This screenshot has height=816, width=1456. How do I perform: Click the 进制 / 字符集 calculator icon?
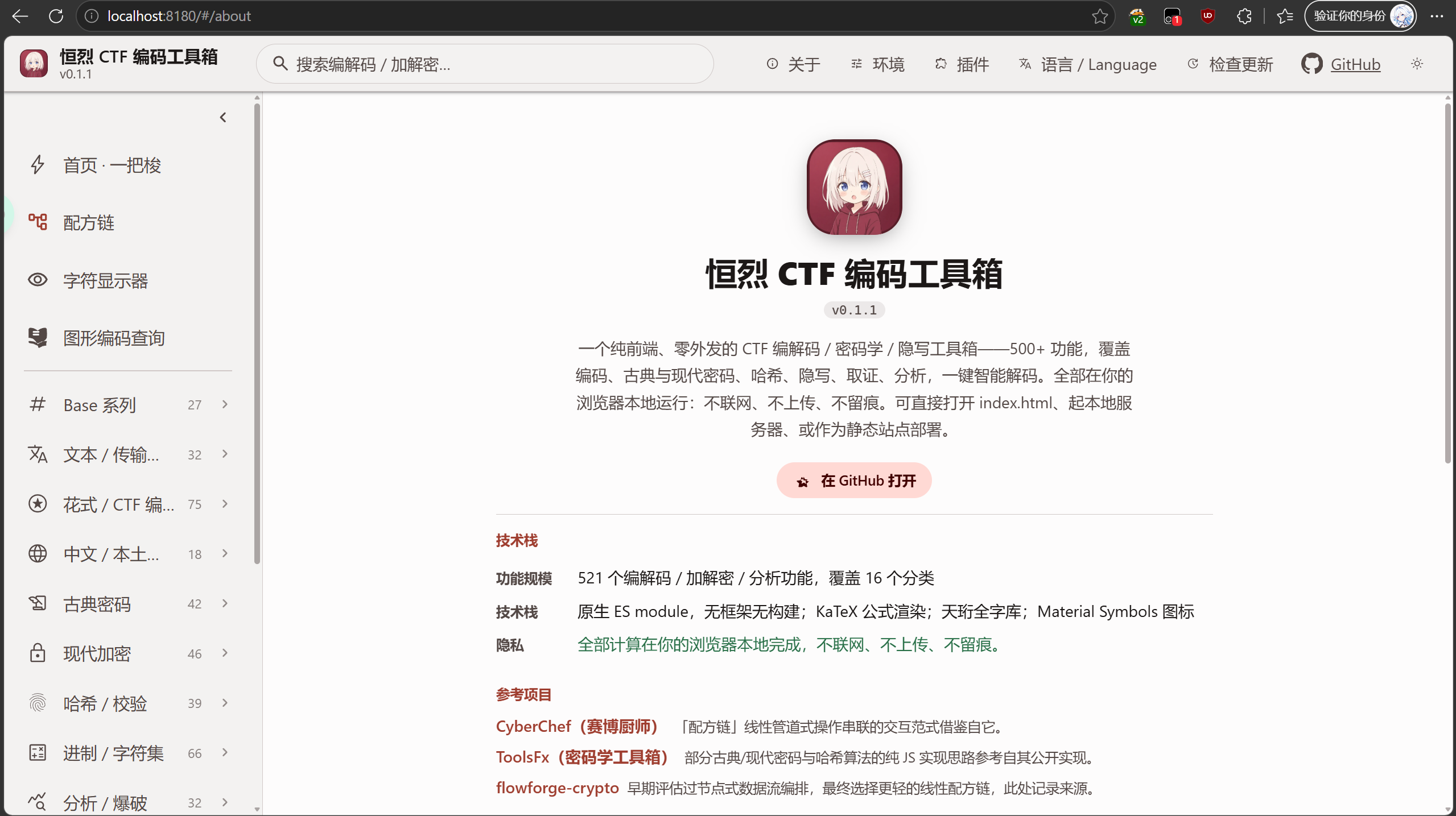[x=38, y=752]
